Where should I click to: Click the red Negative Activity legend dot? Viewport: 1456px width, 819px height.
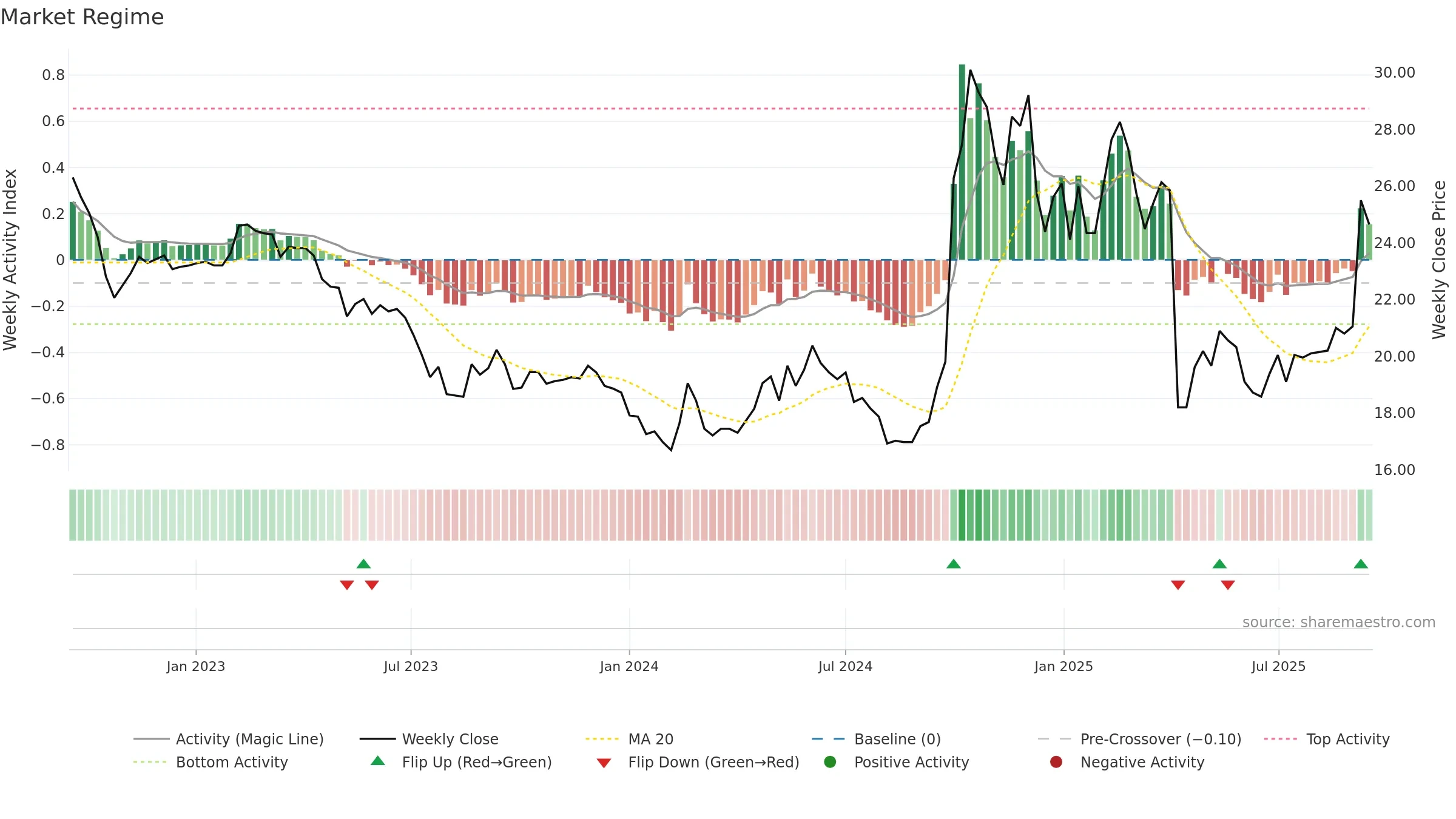point(1056,761)
